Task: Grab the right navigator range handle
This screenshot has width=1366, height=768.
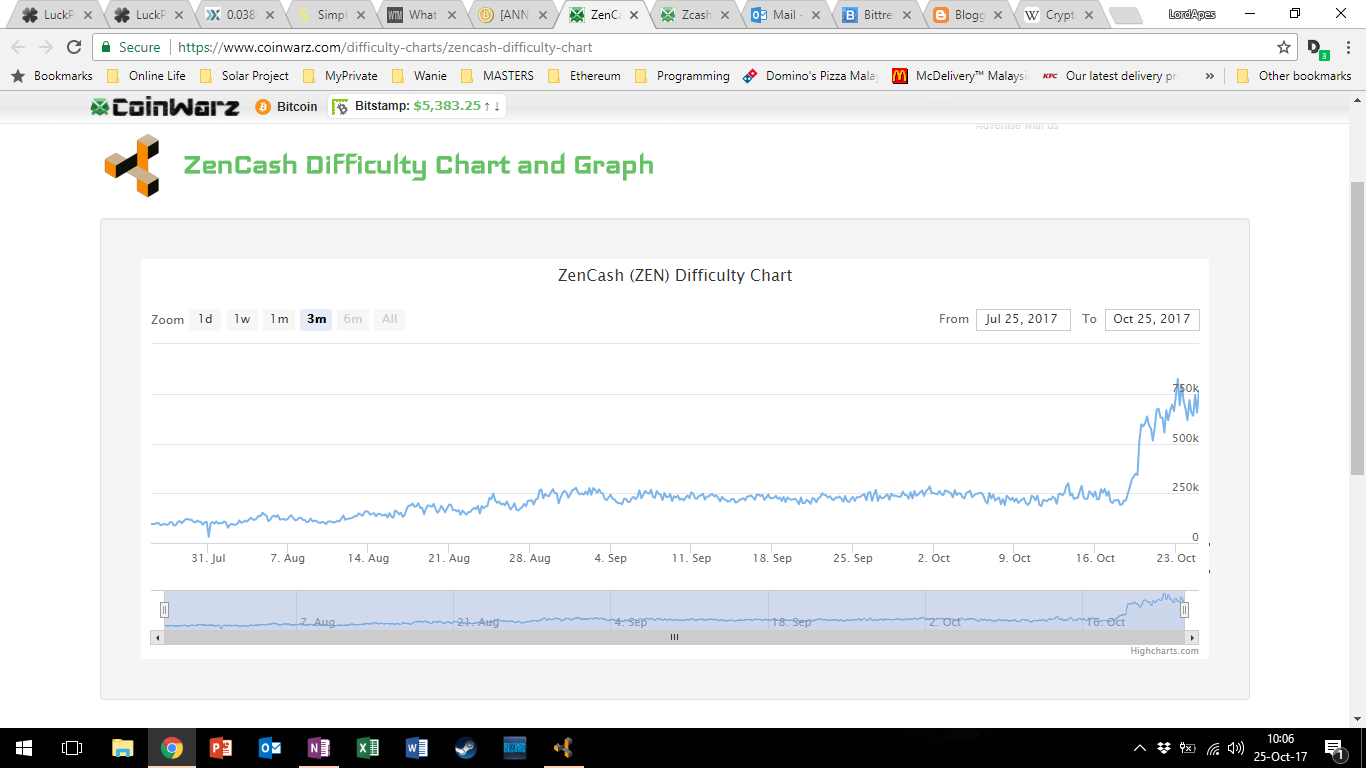Action: point(1184,609)
